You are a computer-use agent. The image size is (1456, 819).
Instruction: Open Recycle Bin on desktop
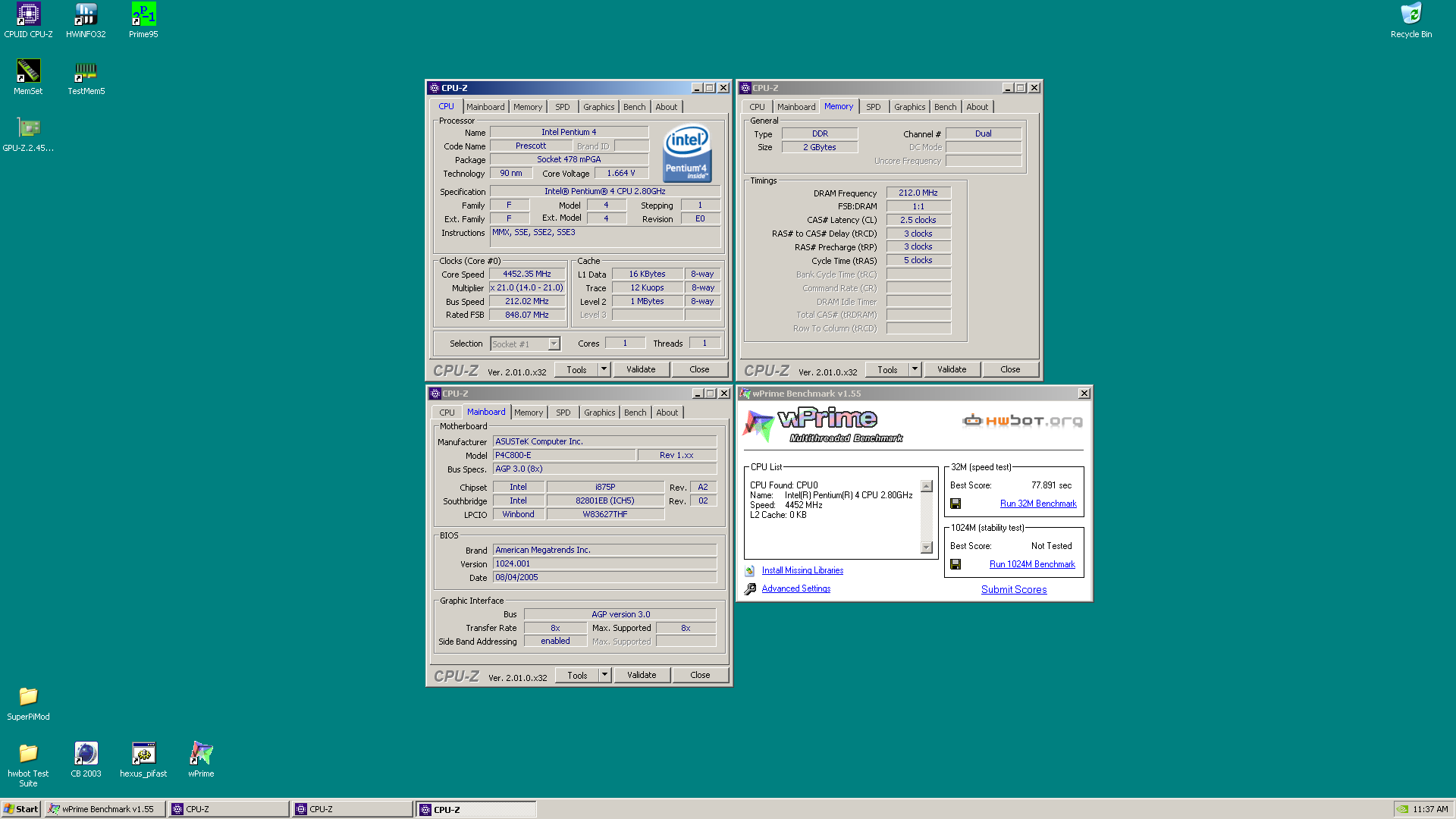1411,20
